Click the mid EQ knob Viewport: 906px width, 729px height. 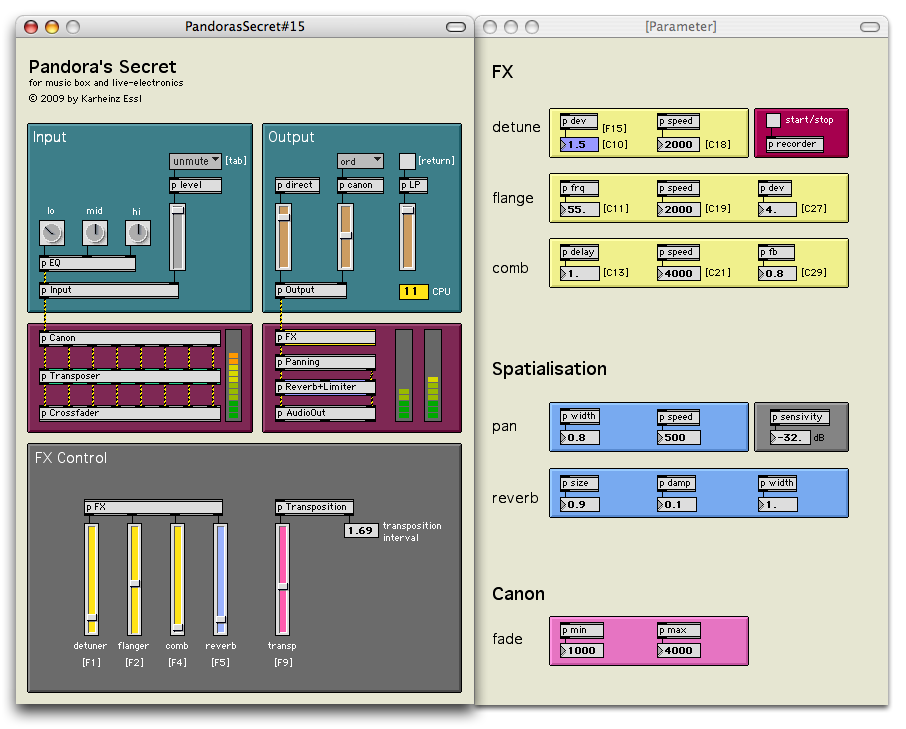94,233
